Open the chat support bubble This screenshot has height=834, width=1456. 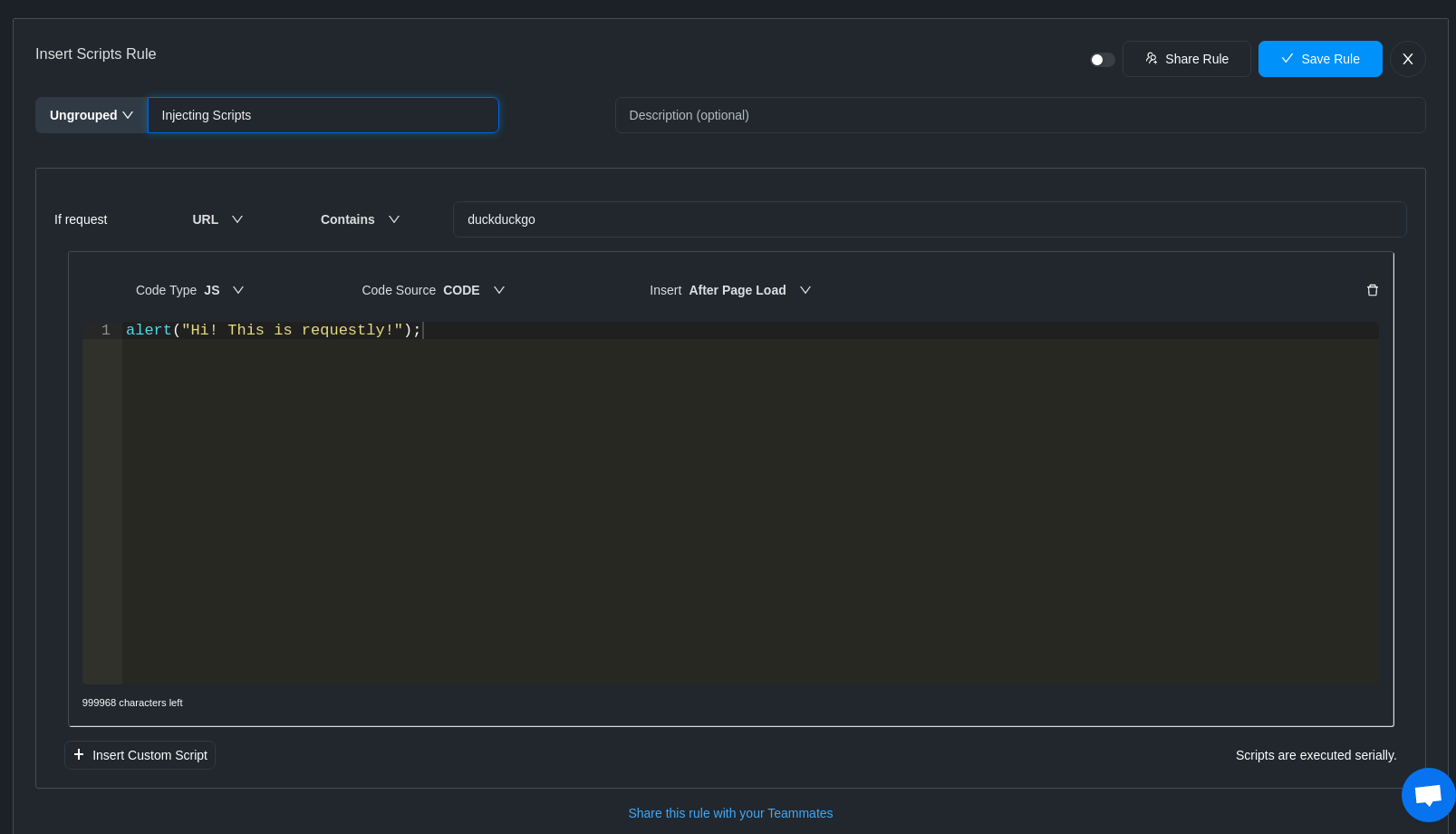pos(1428,795)
